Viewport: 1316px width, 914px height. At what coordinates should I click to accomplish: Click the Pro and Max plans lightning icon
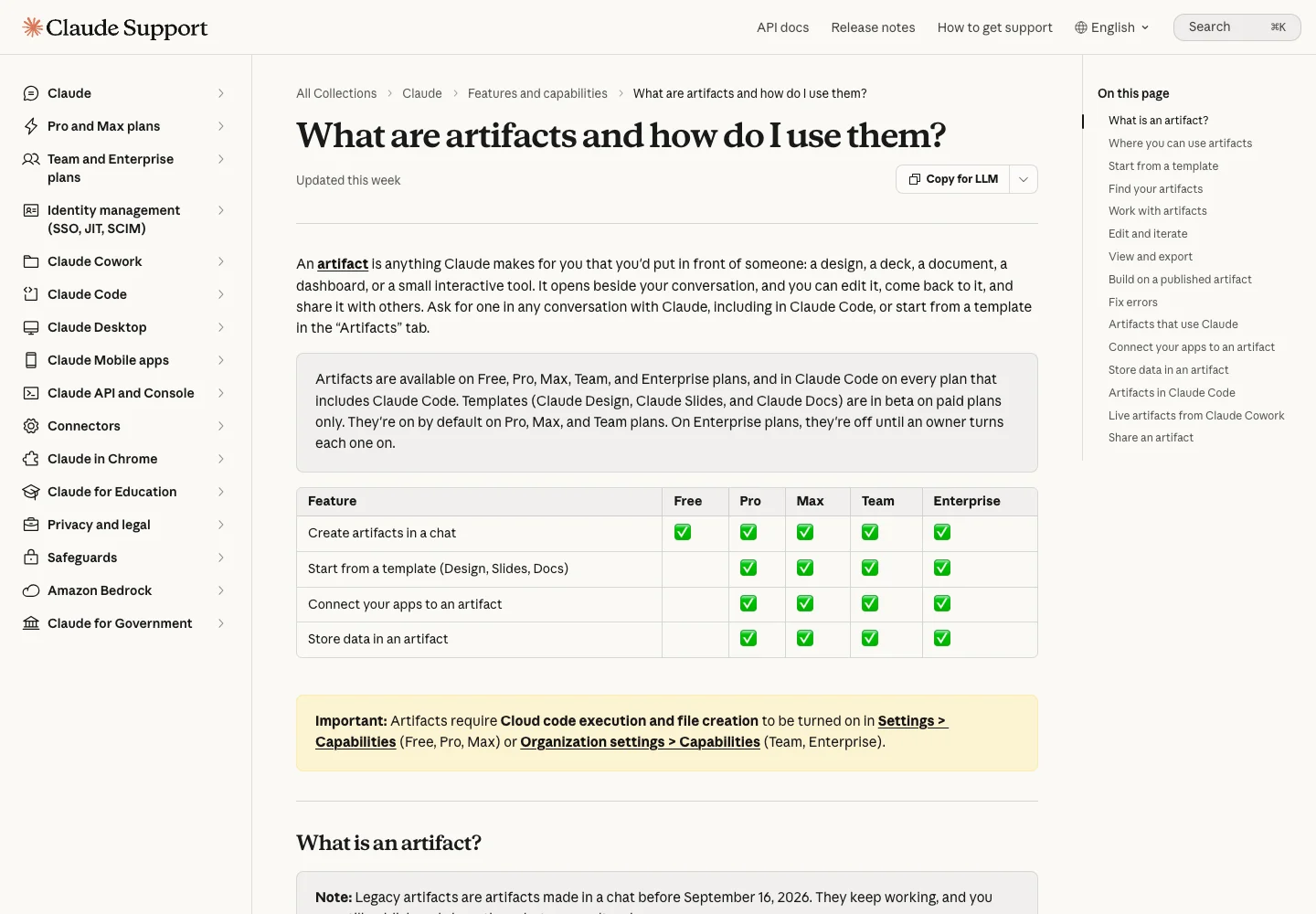(x=31, y=126)
